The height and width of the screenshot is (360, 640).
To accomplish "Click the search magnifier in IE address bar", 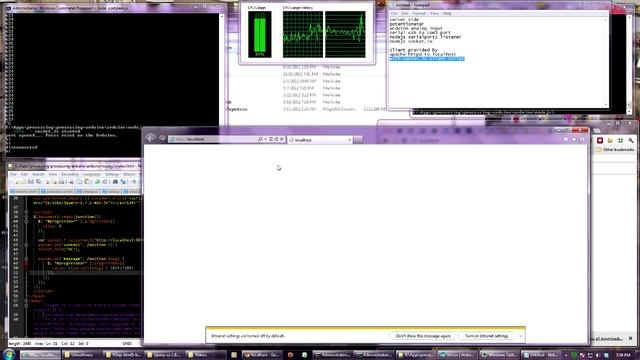I will (260, 139).
